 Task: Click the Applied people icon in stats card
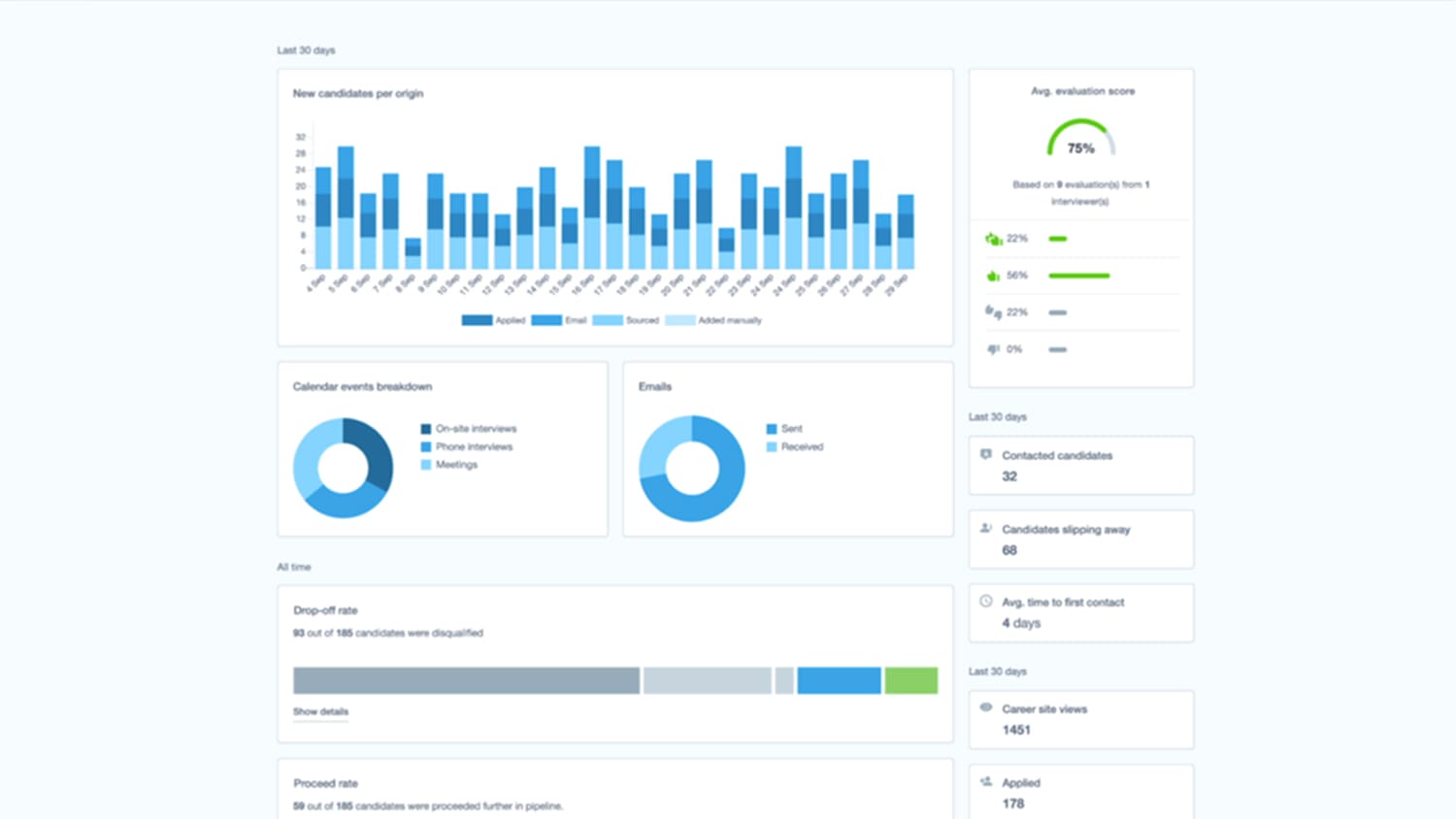(x=986, y=782)
